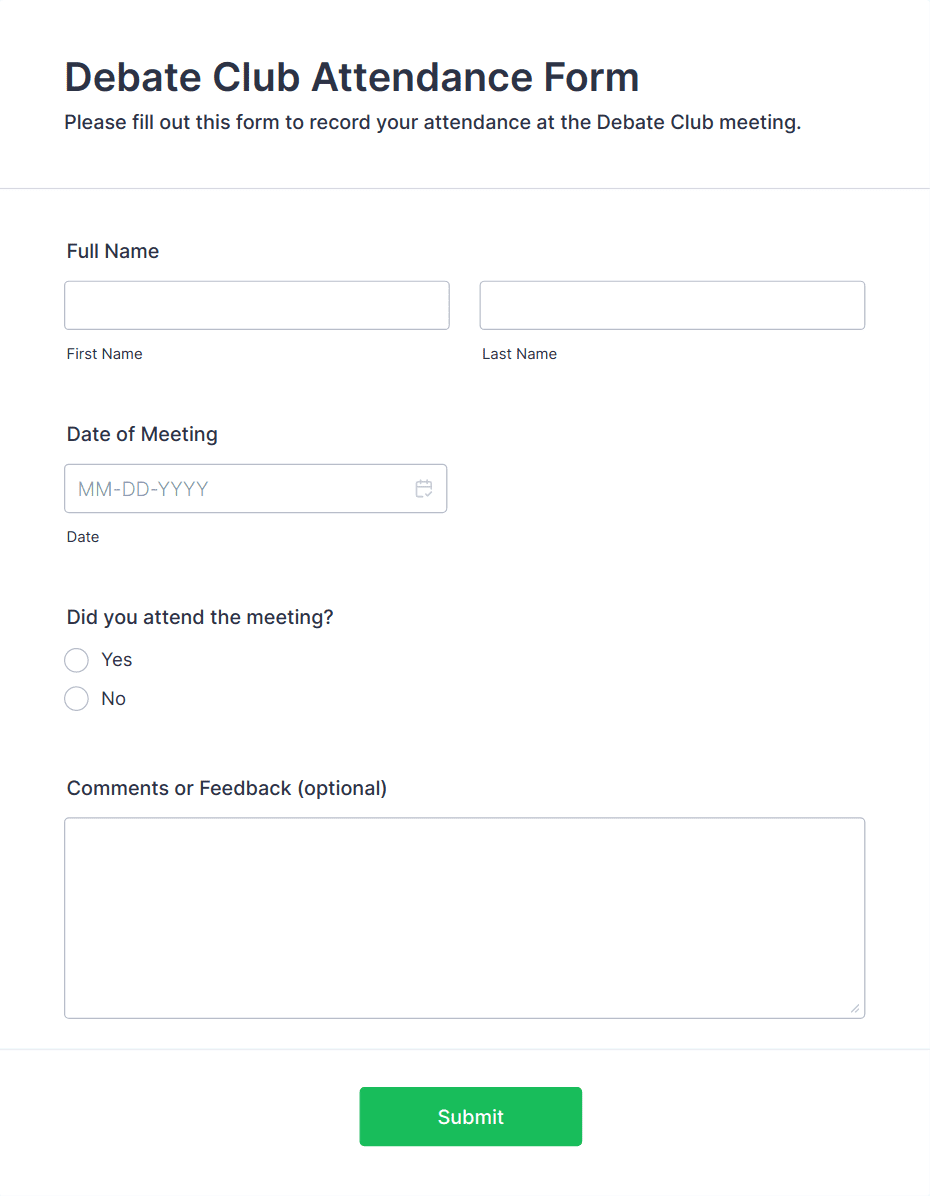Viewport: 930px width, 1196px height.
Task: Click the "Date of Meeting" label
Action: point(142,434)
